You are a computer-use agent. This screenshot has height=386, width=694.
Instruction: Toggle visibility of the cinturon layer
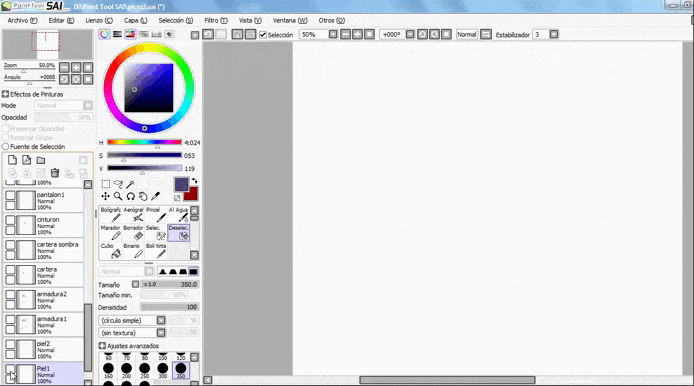point(10,220)
